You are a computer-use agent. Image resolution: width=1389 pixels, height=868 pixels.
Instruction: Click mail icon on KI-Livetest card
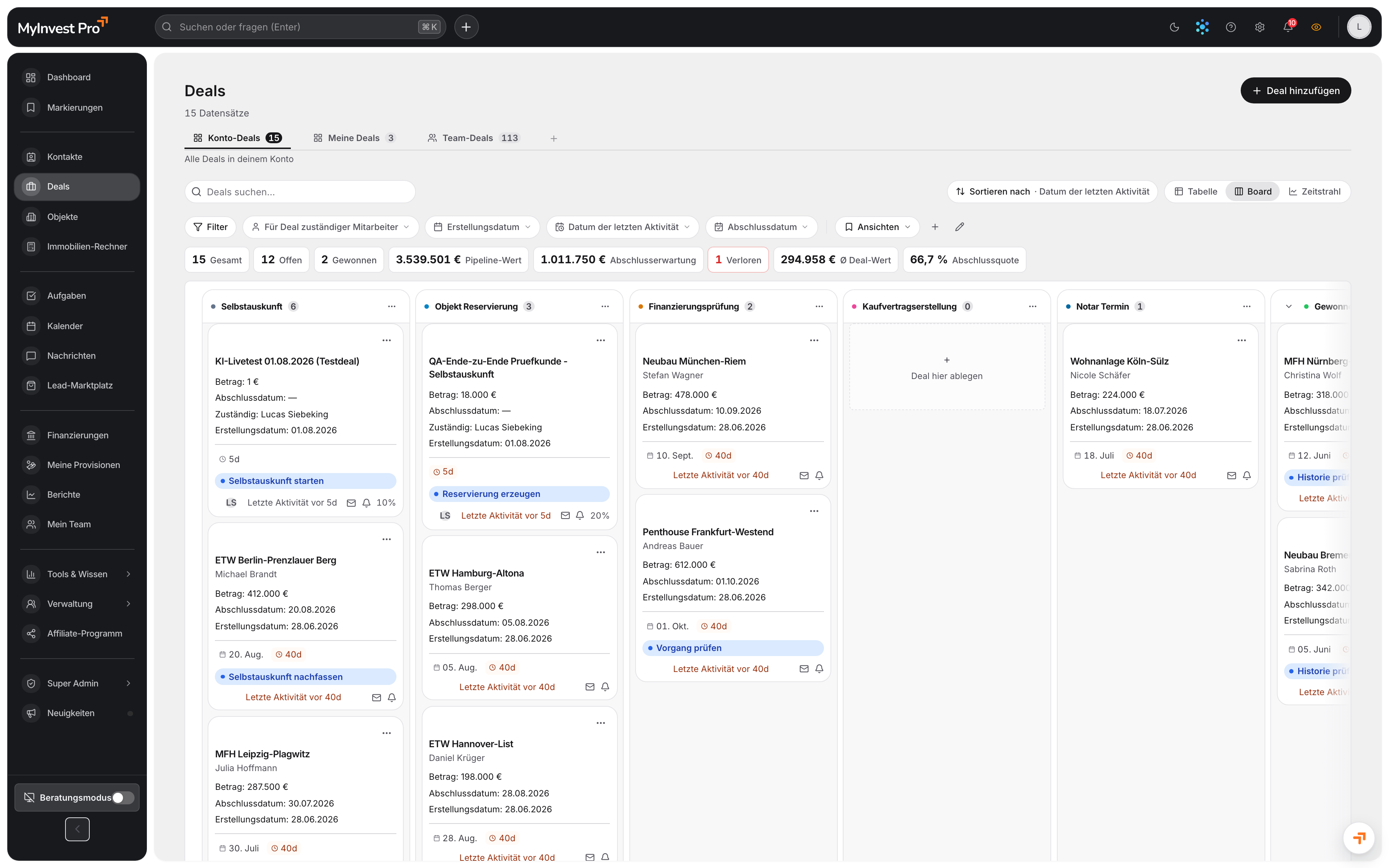tap(351, 503)
